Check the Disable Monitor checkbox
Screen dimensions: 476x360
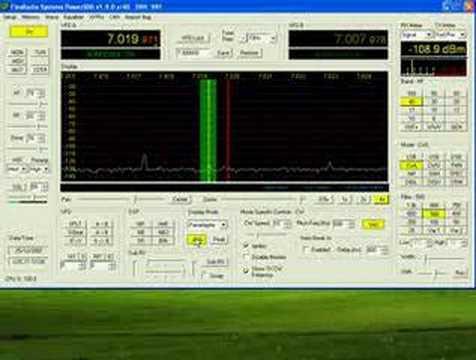[x=246, y=257]
